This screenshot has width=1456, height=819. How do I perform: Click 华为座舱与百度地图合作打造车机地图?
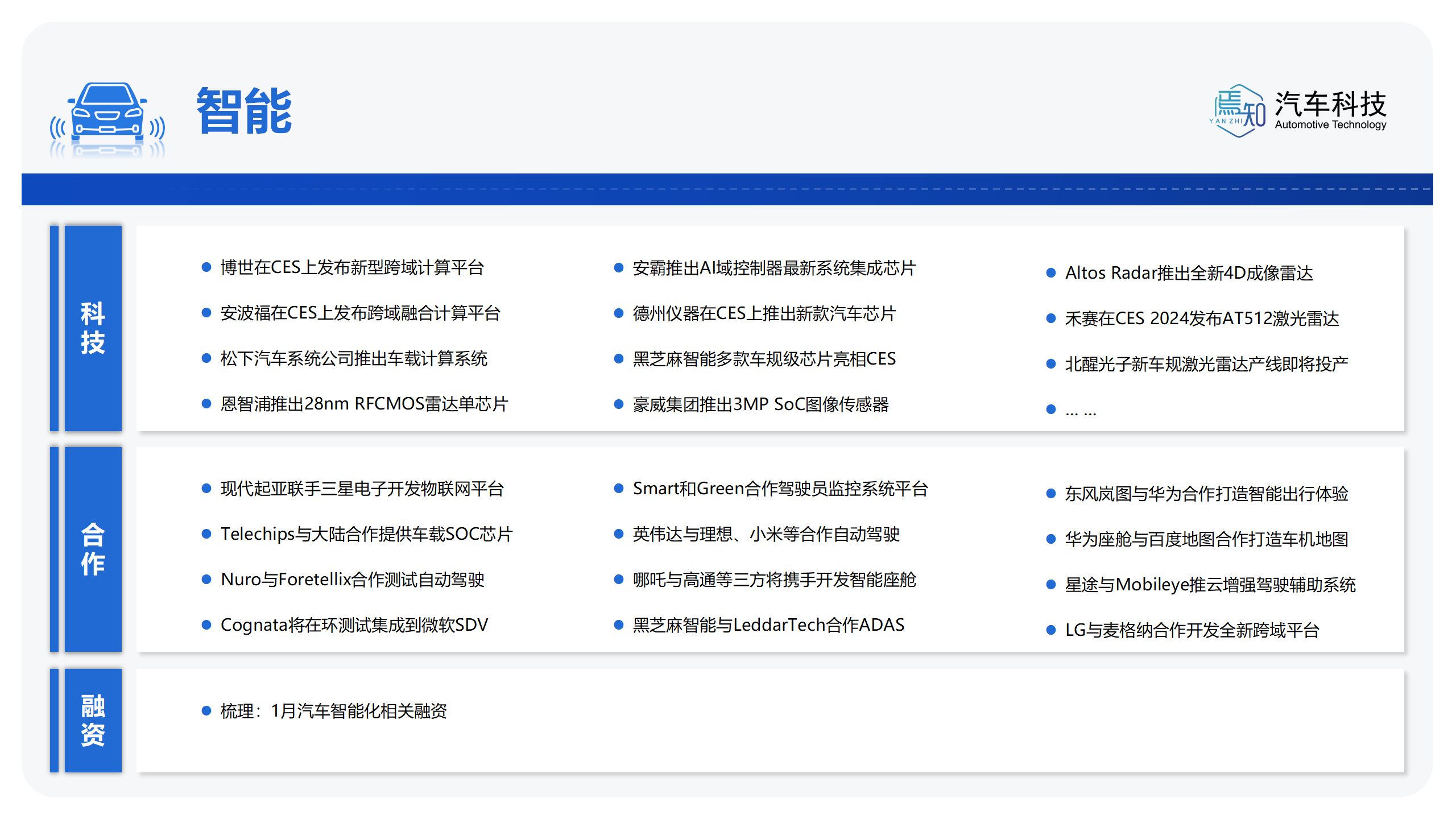[1206, 539]
